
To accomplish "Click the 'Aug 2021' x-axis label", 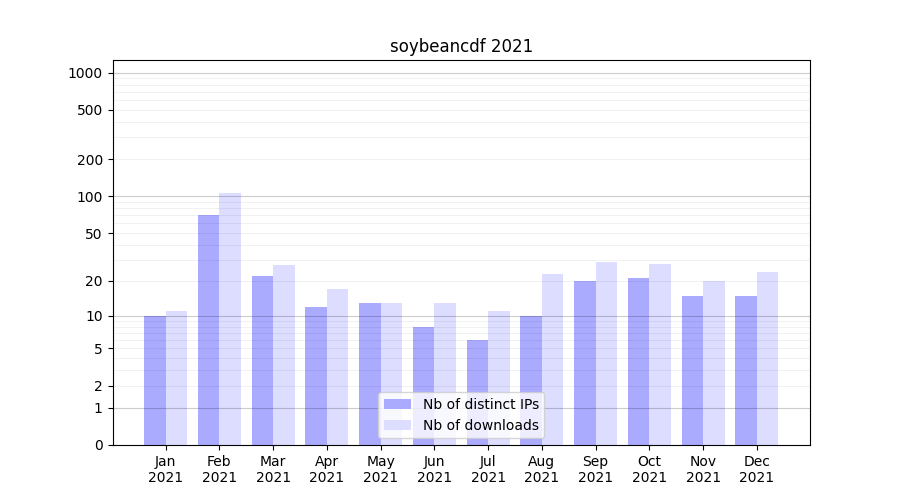I will pos(542,469).
